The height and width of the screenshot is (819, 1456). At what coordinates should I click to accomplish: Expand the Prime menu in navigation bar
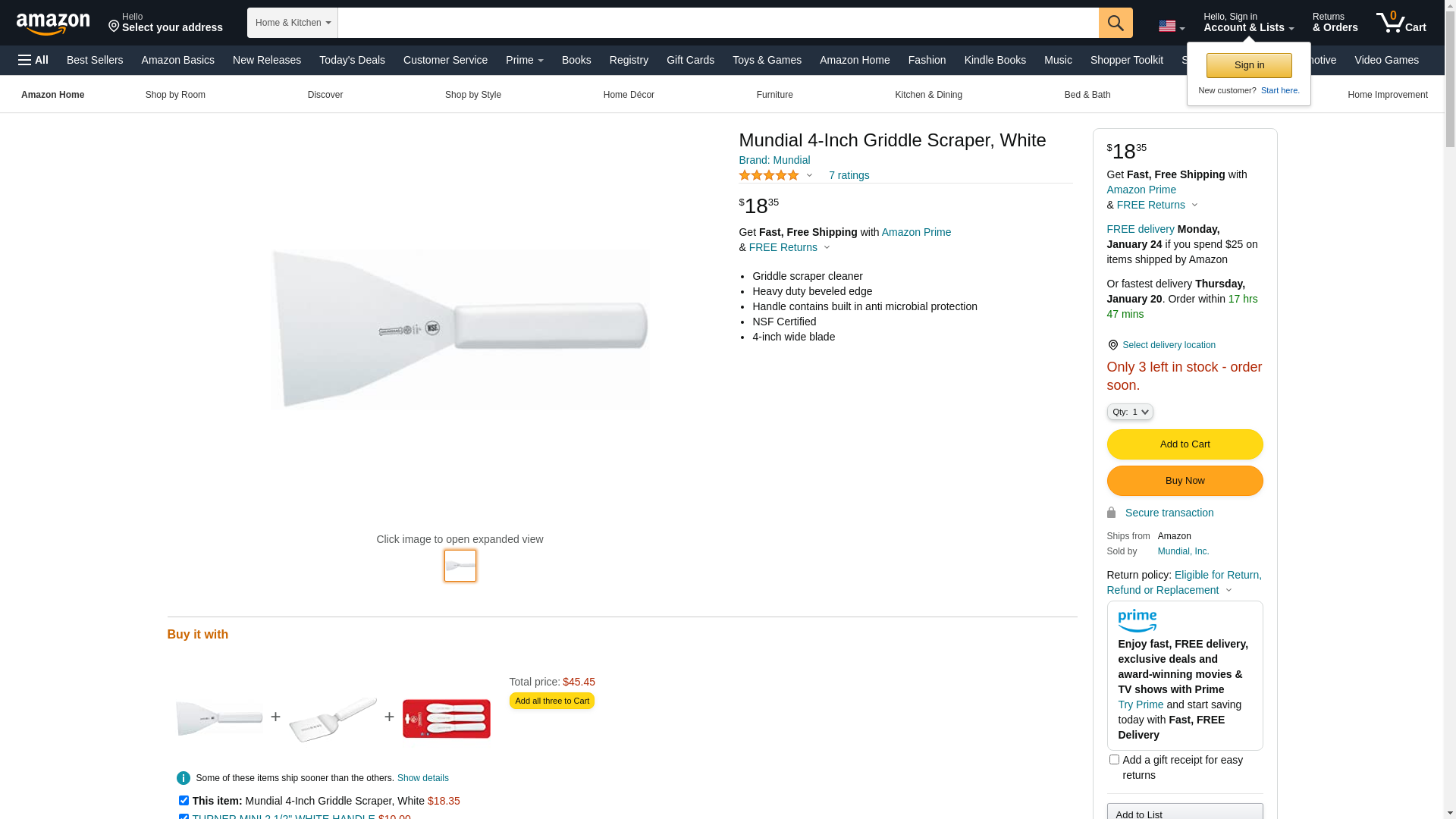pyautogui.click(x=524, y=60)
